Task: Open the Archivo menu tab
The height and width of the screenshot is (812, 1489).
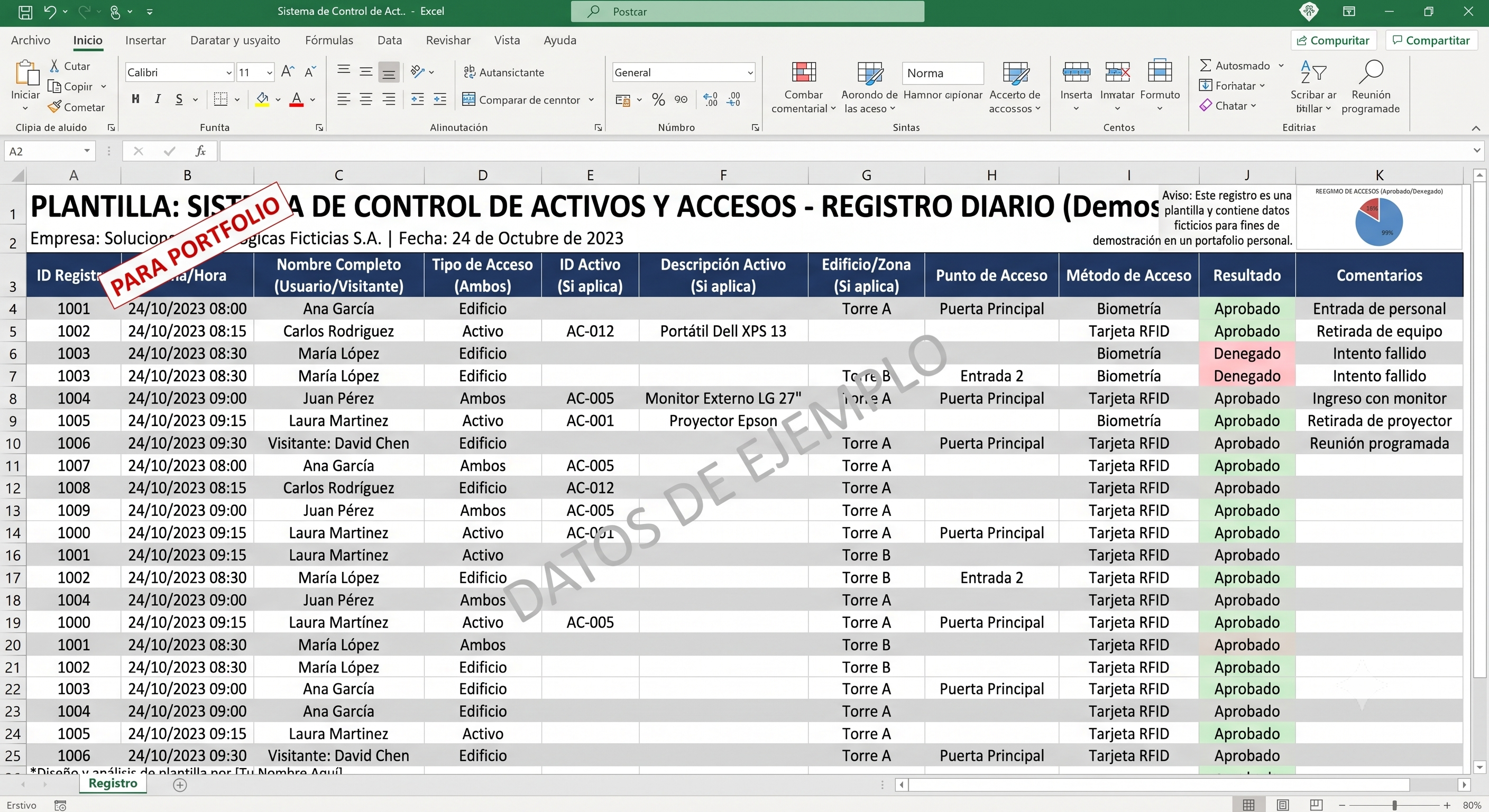Action: click(31, 40)
